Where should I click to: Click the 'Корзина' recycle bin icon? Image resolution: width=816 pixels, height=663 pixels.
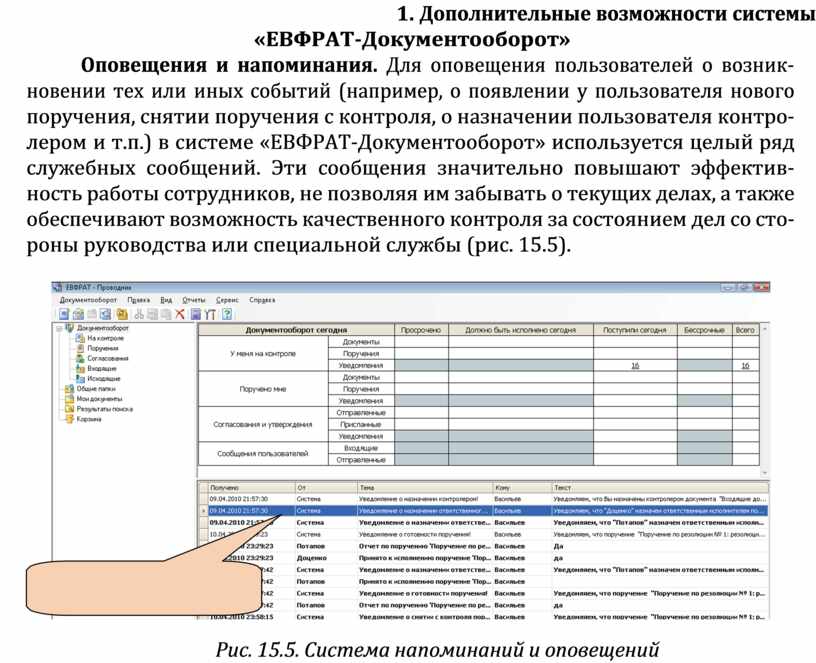coord(69,419)
